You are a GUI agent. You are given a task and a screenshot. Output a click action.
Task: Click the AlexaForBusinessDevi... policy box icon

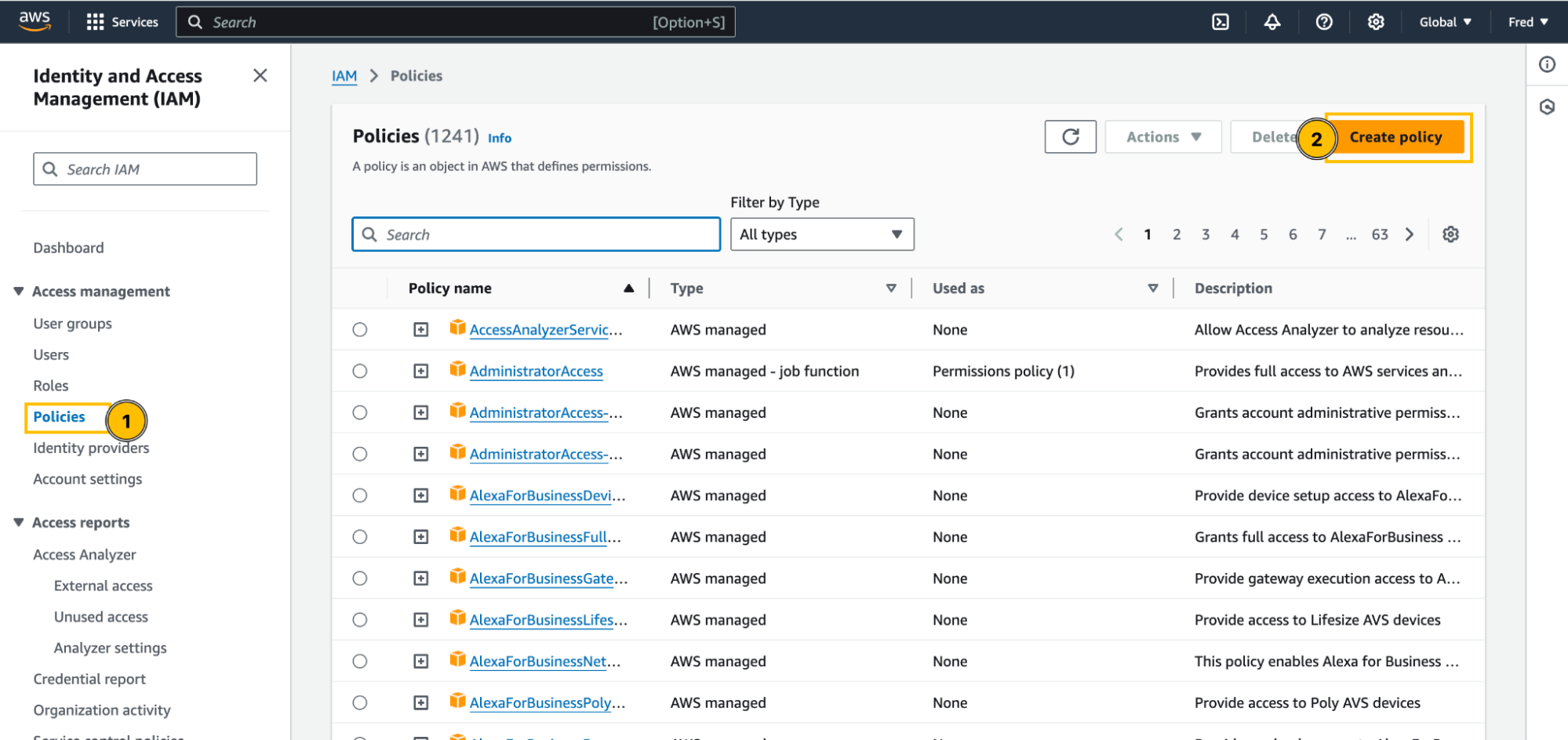pos(457,493)
